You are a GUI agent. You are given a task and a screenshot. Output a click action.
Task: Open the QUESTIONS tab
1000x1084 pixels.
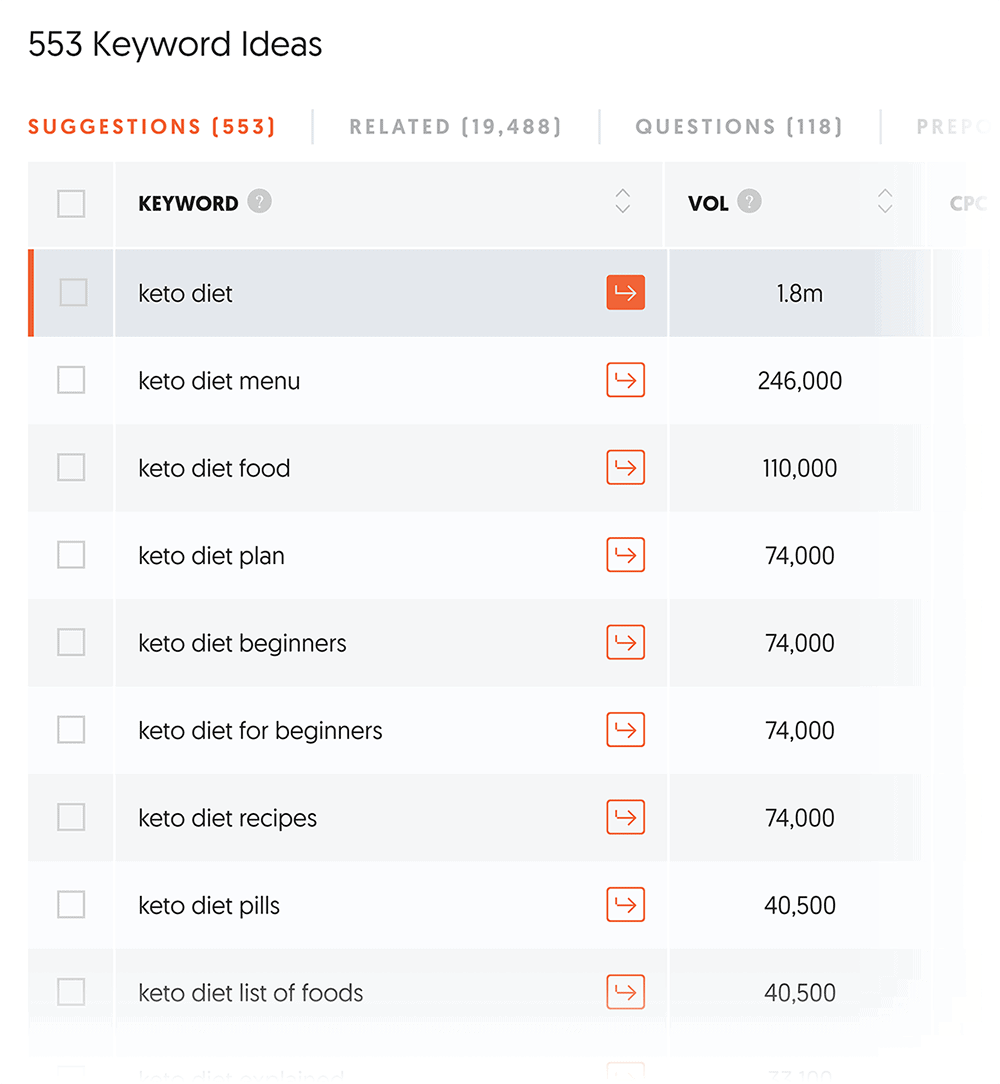click(738, 126)
